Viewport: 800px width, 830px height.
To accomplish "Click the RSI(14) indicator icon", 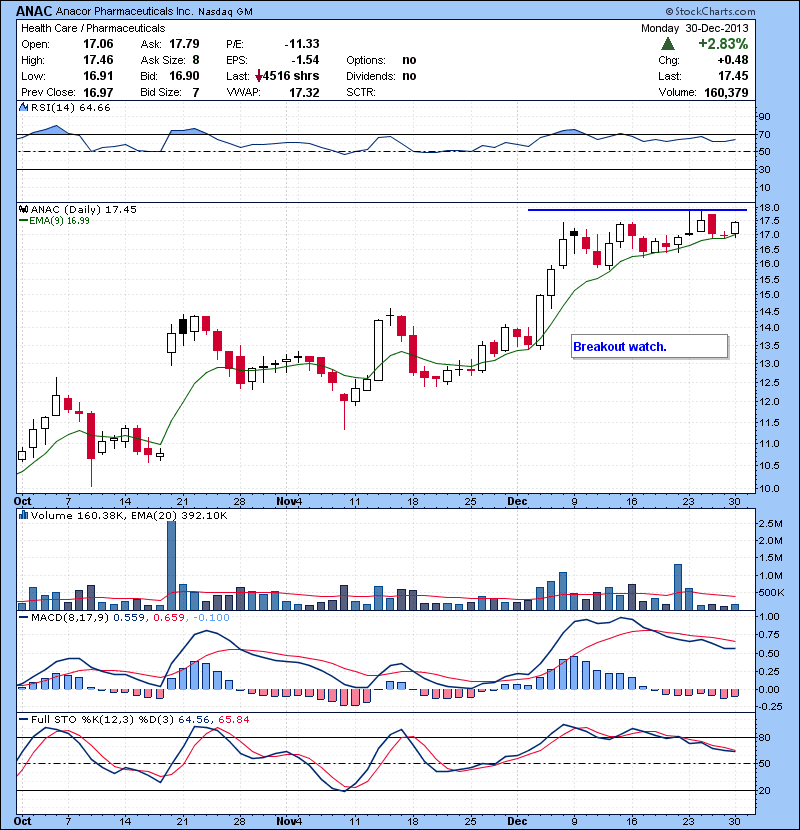I will 23,107.
